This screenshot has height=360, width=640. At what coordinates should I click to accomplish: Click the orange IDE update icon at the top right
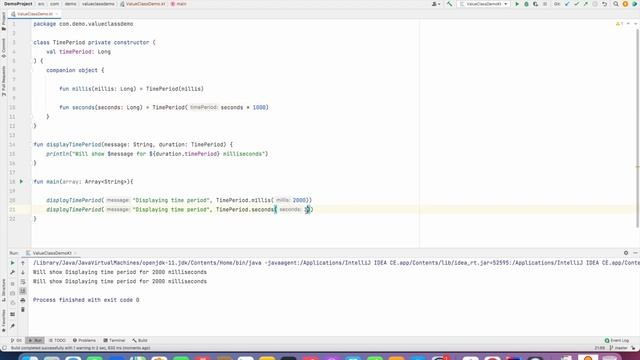click(x=625, y=4)
